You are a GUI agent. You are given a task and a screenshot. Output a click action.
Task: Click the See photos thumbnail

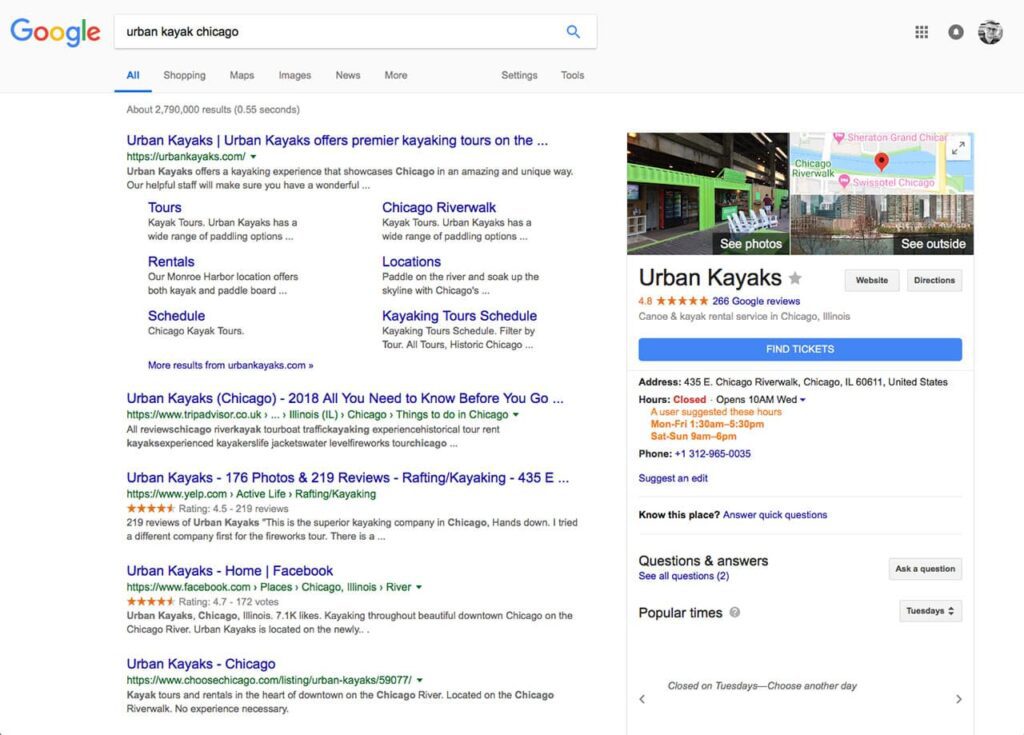coord(708,194)
